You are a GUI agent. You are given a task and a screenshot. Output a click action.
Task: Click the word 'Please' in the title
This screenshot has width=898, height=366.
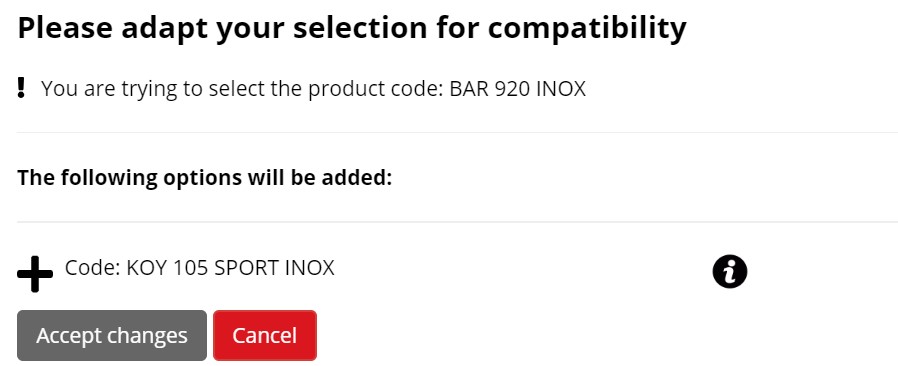click(65, 27)
